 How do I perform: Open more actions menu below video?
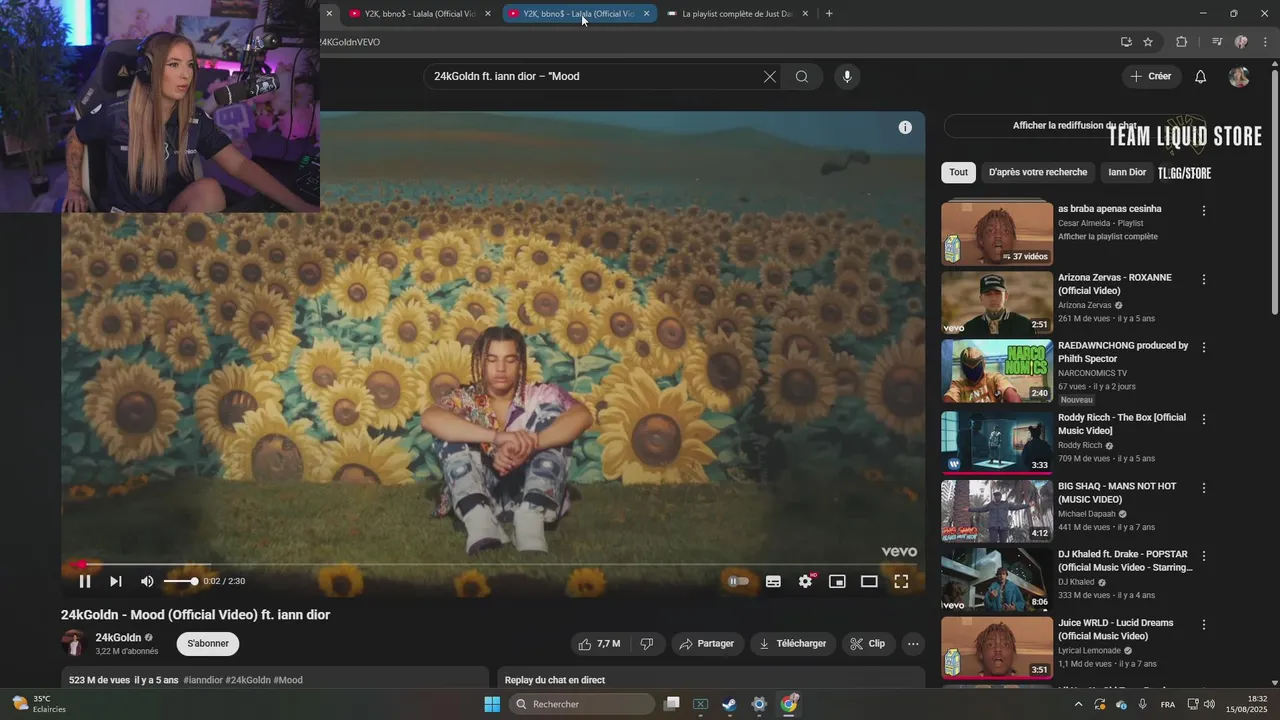click(913, 644)
